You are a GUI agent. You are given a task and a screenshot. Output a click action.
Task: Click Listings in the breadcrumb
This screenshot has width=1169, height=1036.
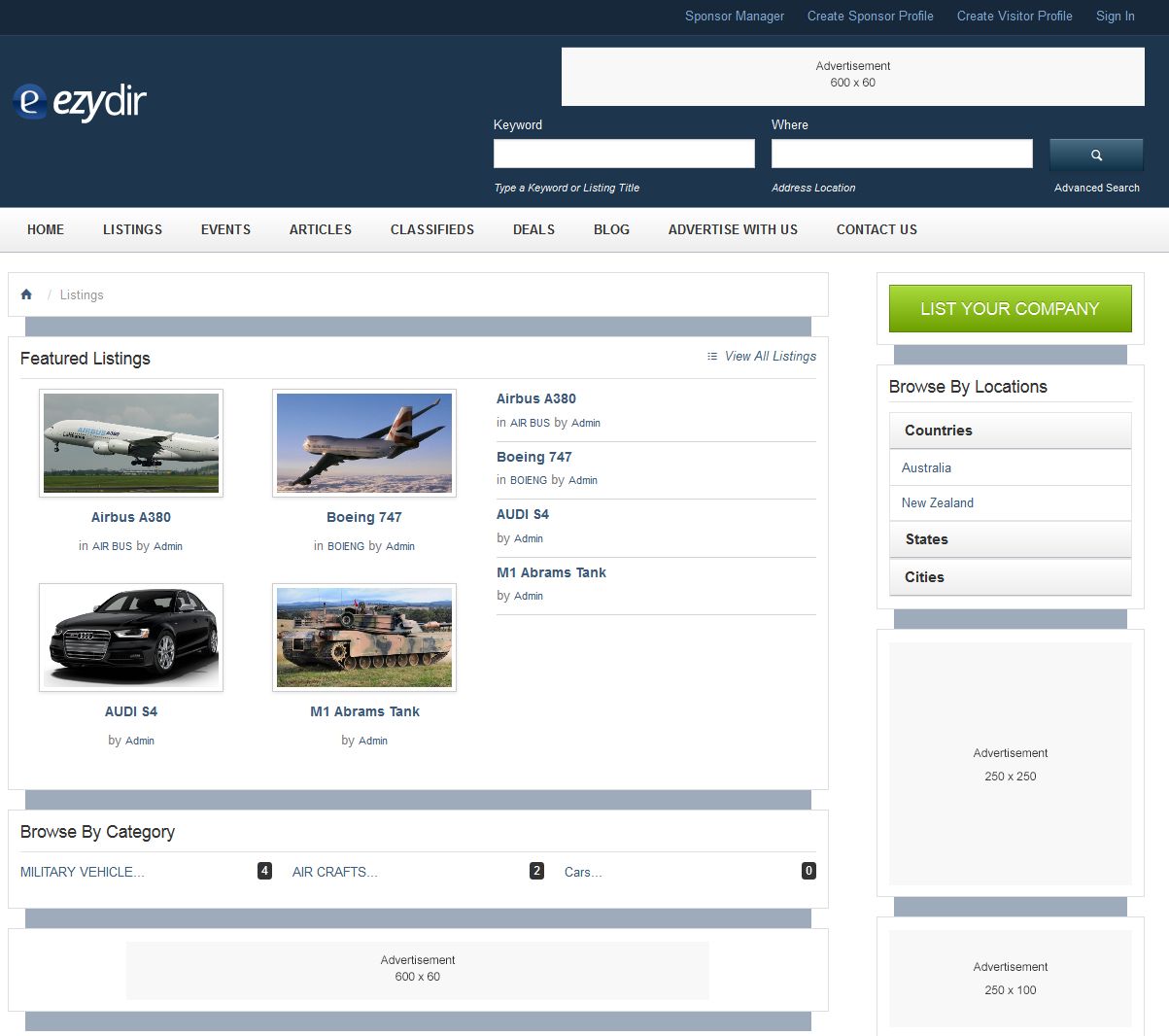[82, 294]
